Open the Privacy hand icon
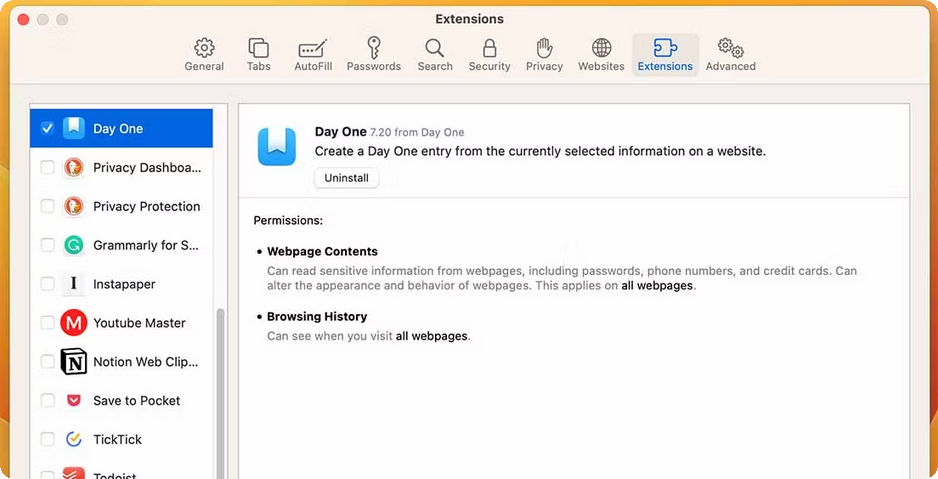The height and width of the screenshot is (479, 938). tap(544, 47)
